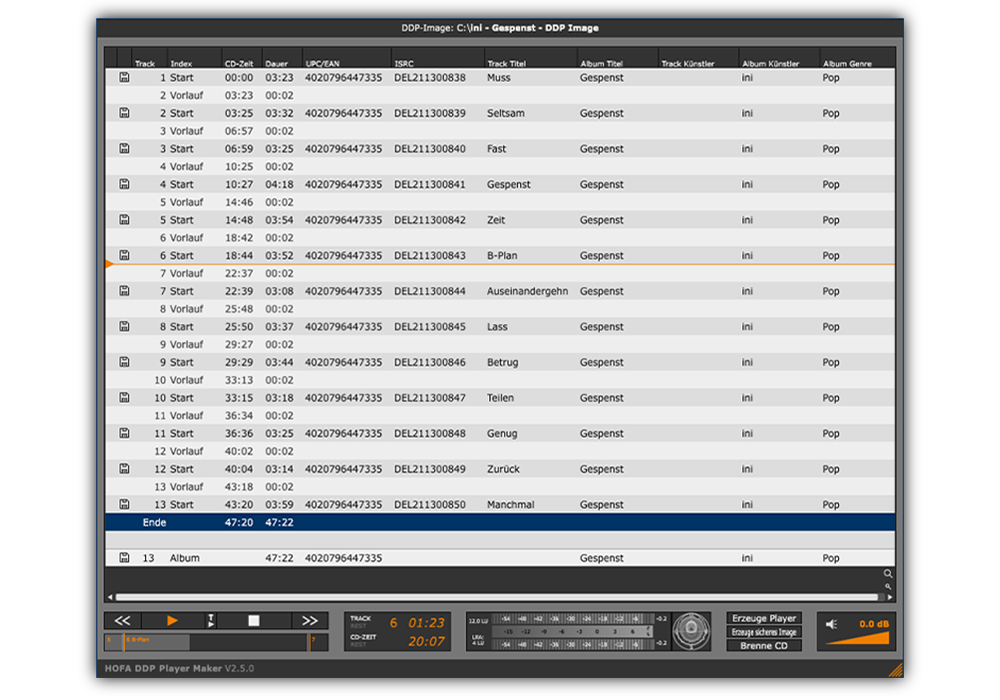Click the Dauer value 04:18
This screenshot has width=1000, height=700.
coord(279,184)
